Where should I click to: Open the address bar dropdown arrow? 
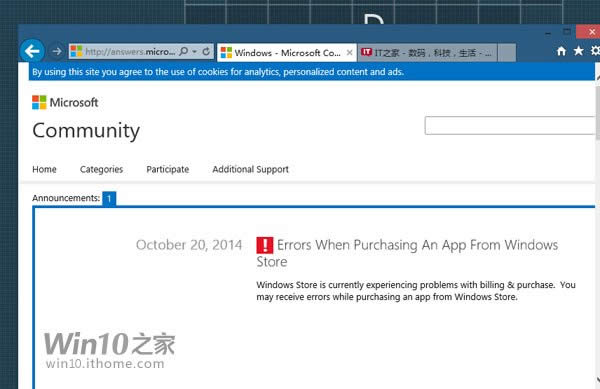(195, 52)
